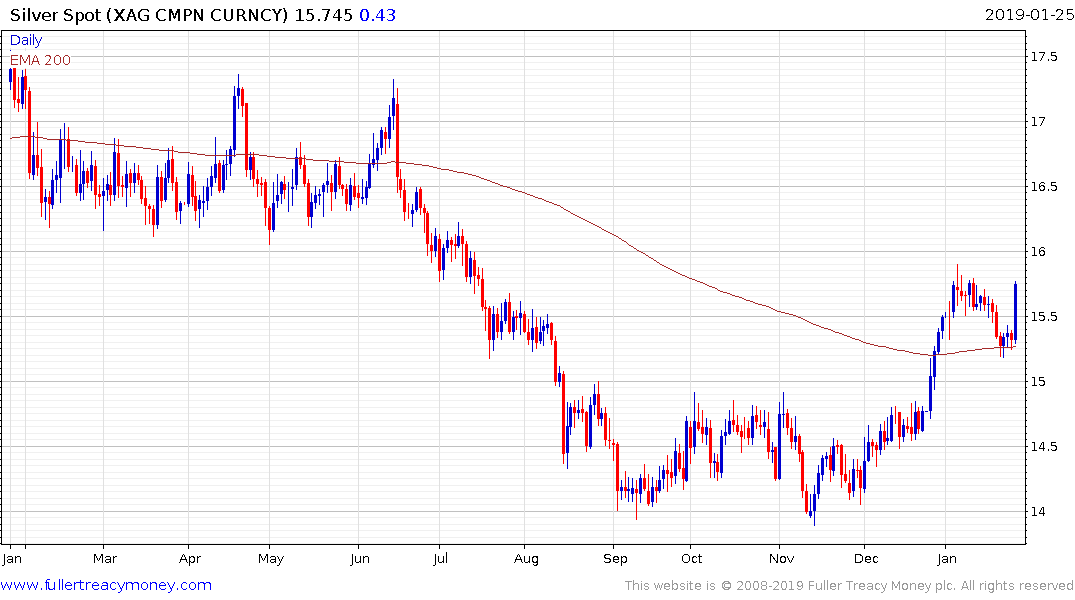This screenshot has width=1075, height=600.
Task: Click the date 2019-01-25
Action: point(1029,15)
